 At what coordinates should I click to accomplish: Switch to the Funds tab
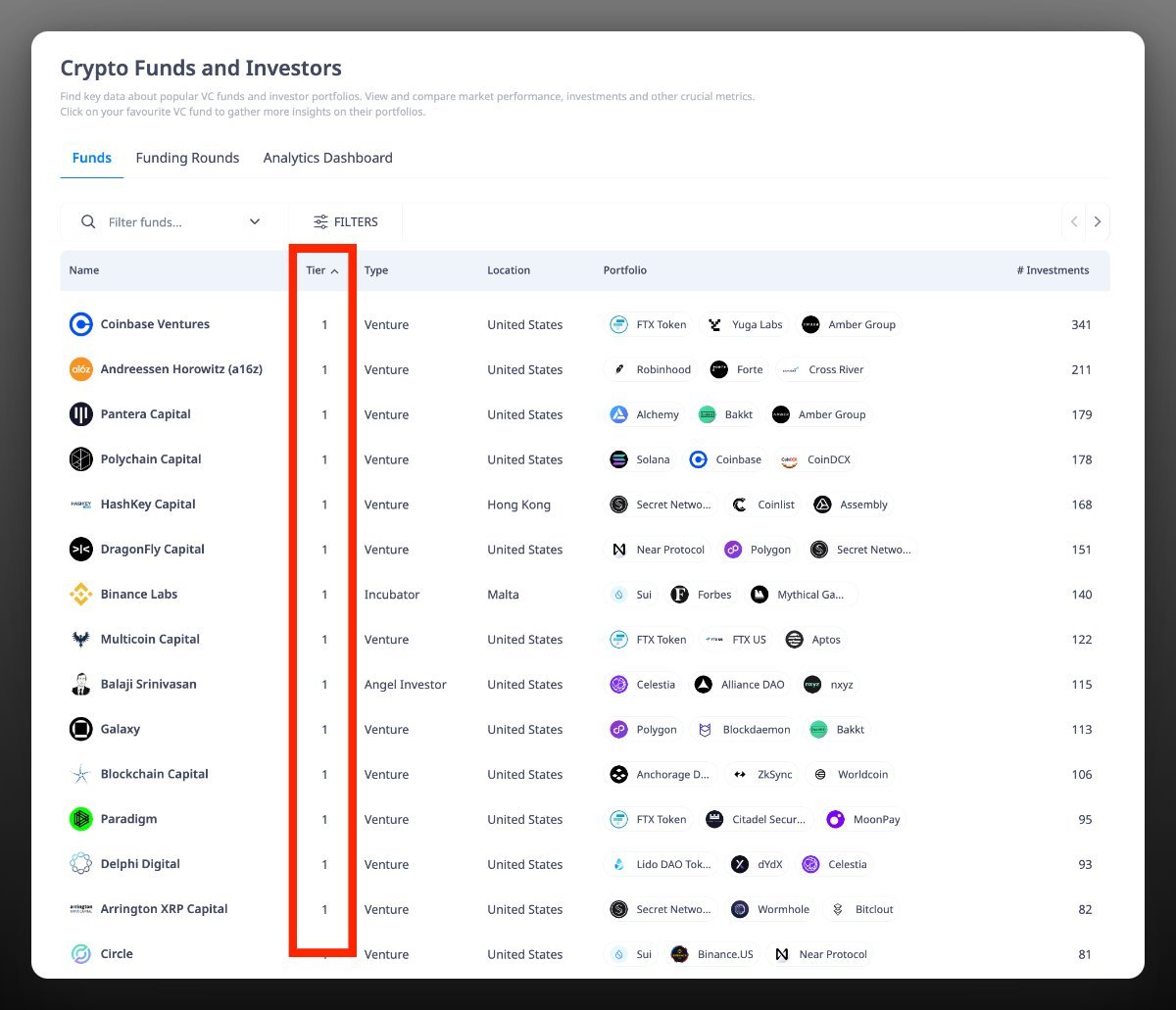click(92, 158)
